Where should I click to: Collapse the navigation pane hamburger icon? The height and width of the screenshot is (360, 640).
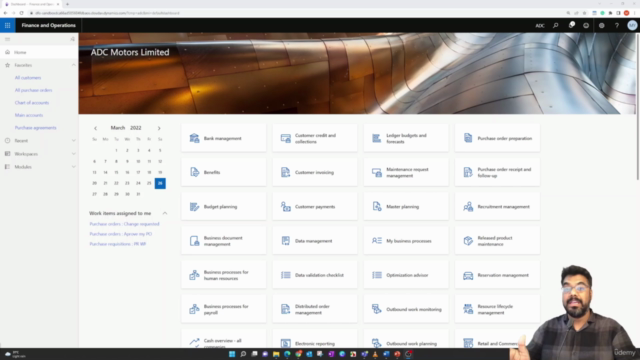(7, 39)
